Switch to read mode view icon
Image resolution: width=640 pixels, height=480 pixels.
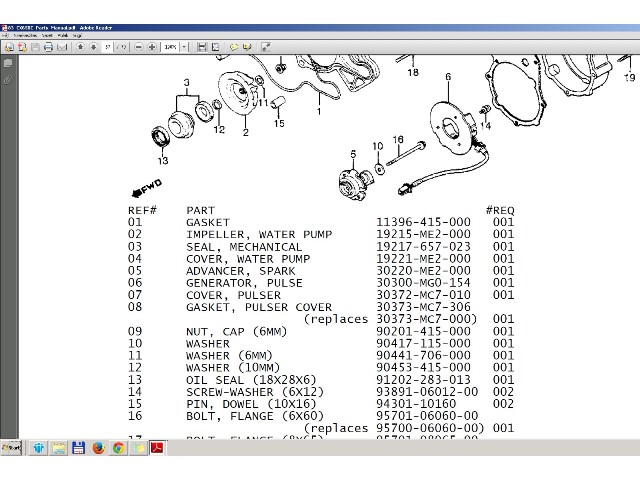[265, 47]
